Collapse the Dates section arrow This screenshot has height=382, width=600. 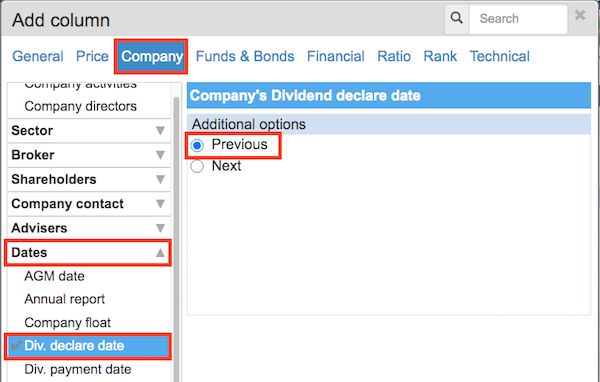click(160, 253)
